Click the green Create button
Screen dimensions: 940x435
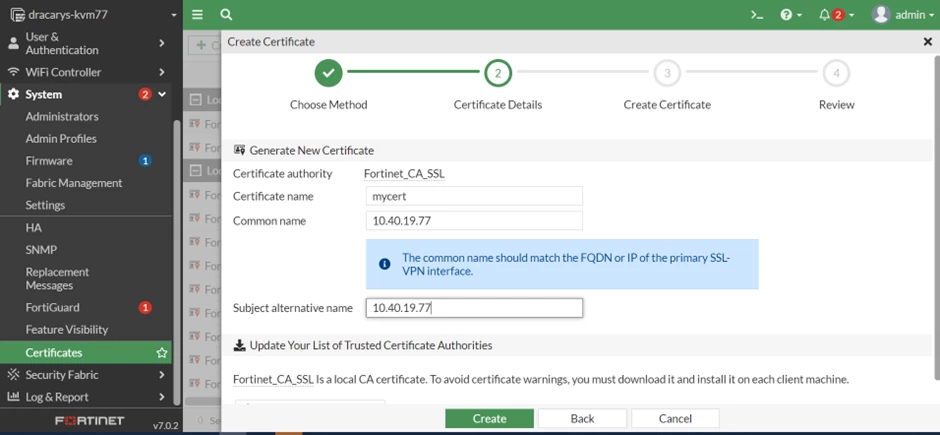[489, 419]
